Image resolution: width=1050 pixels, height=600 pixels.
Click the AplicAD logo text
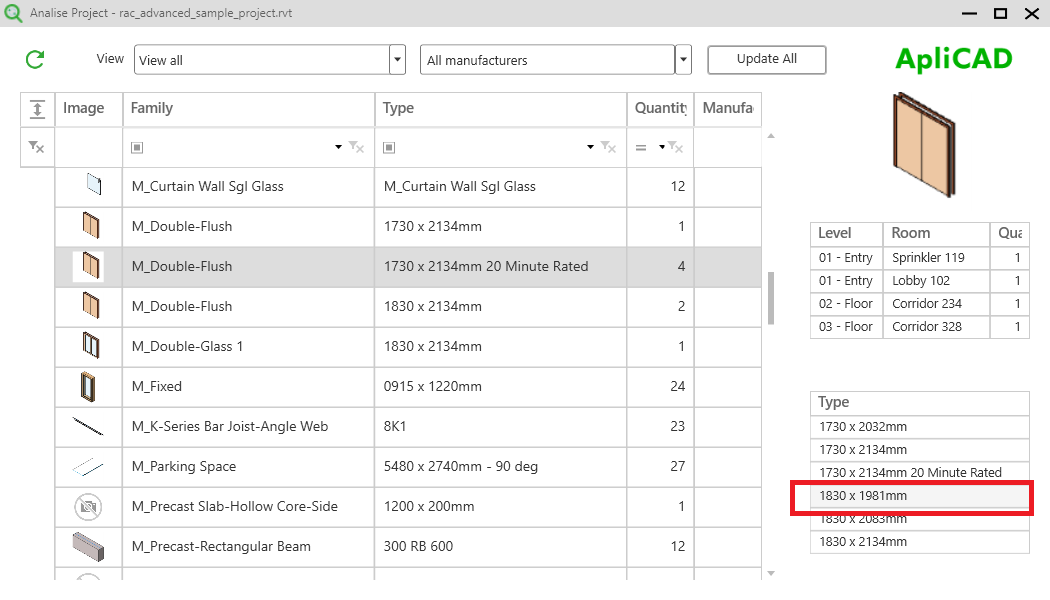[952, 59]
